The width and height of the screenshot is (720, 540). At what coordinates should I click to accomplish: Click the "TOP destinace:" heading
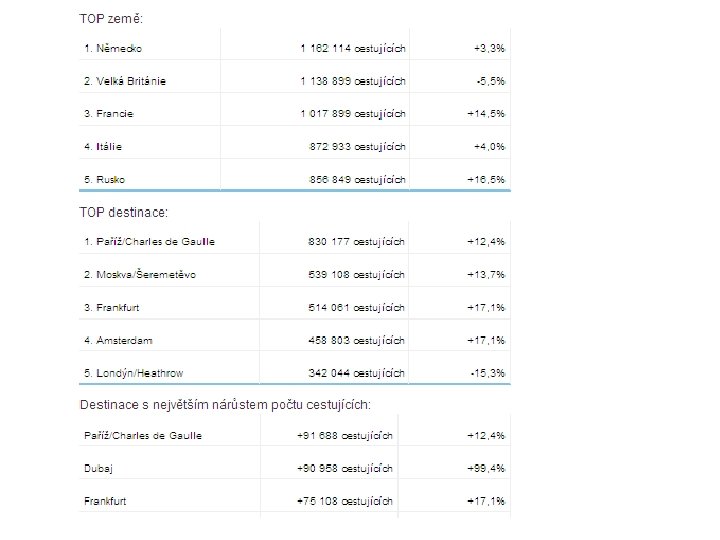[x=124, y=213]
